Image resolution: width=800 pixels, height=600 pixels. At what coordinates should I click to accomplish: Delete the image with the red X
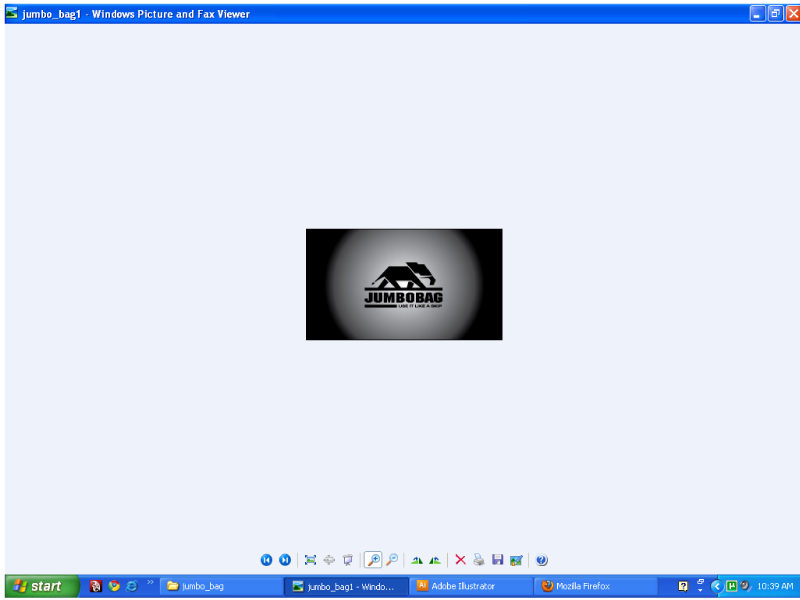click(x=460, y=560)
